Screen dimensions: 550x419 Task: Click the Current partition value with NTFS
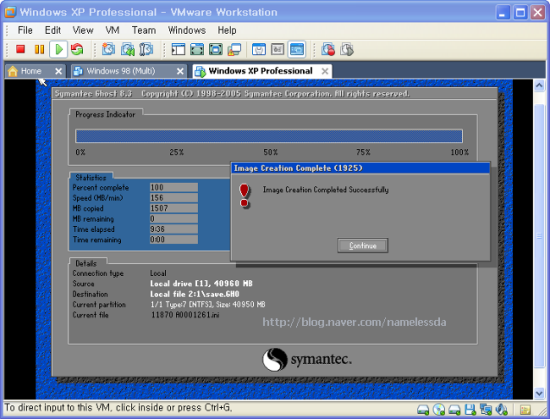coord(208,304)
